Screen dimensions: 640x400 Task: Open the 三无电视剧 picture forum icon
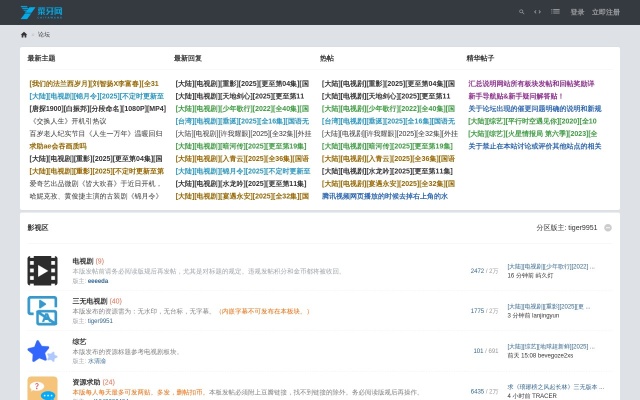pos(42,310)
